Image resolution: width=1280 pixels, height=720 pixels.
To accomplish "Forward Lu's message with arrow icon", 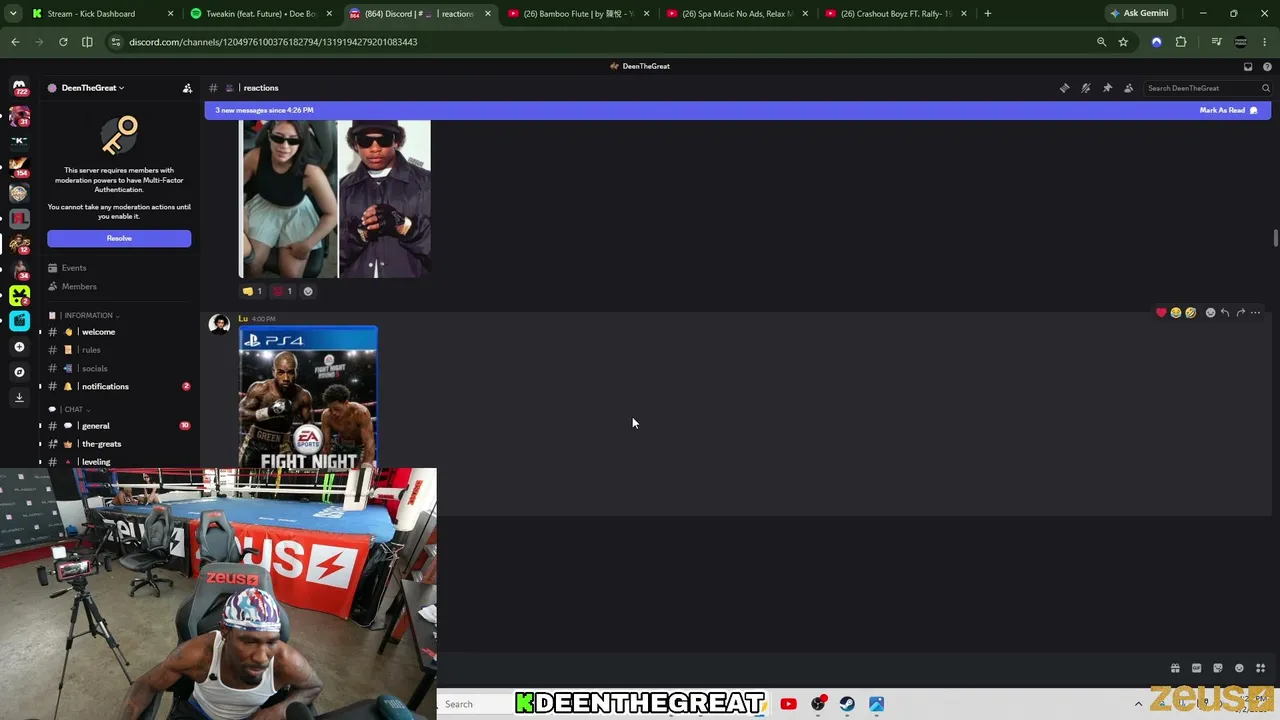I will click(1240, 313).
